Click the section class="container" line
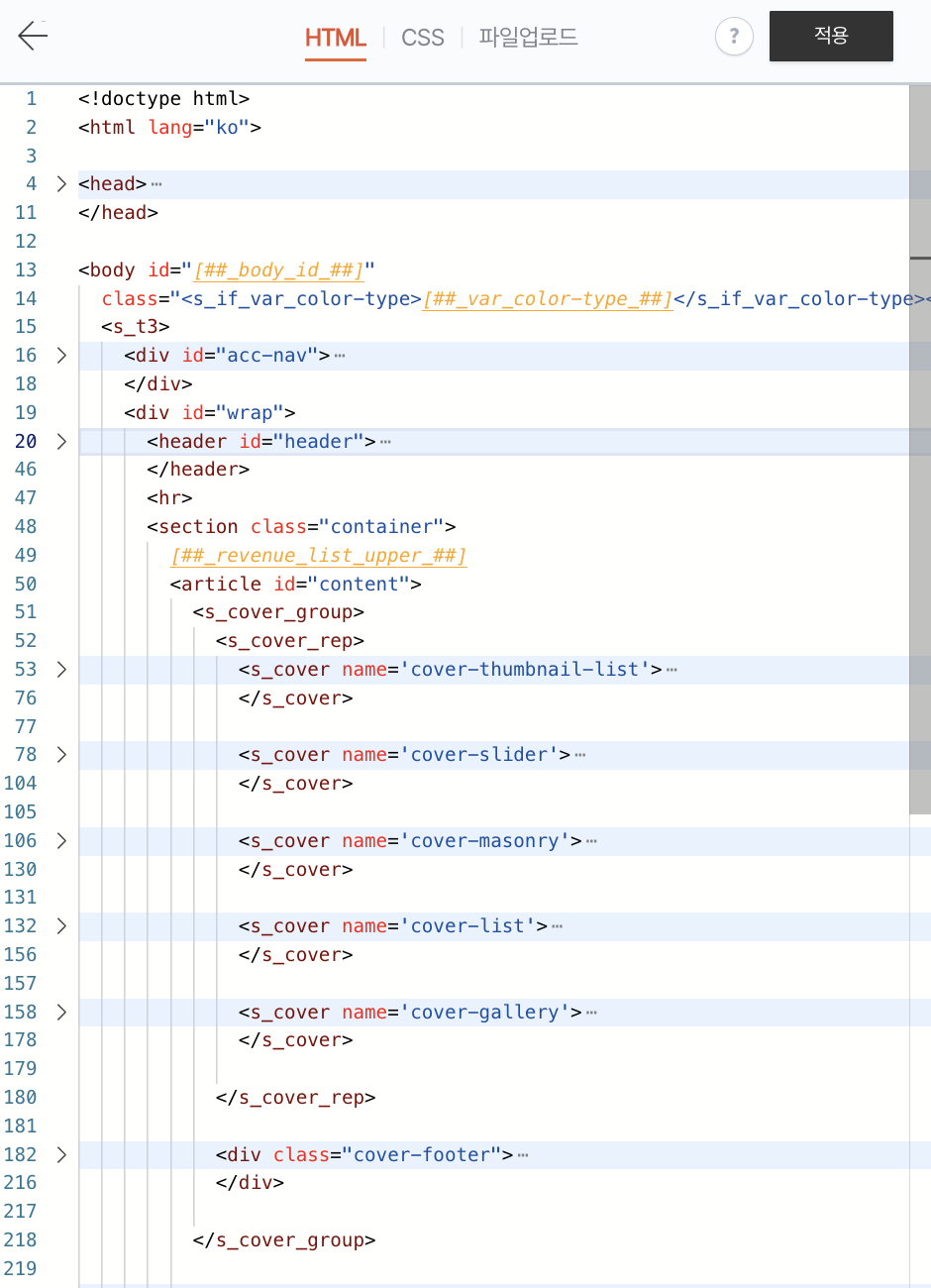This screenshot has height=1288, width=931. pyautogui.click(x=301, y=527)
